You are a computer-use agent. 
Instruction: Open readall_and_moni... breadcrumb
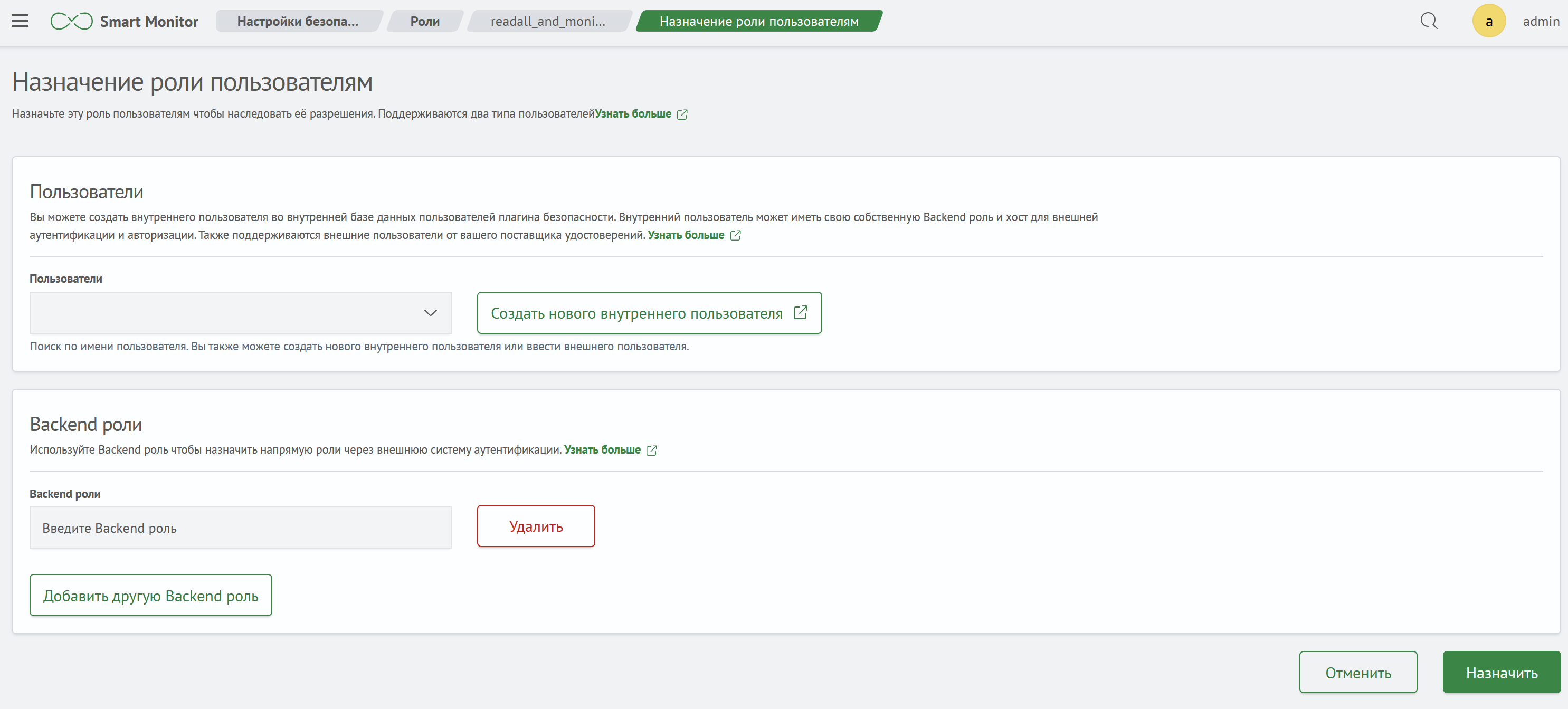tap(548, 21)
